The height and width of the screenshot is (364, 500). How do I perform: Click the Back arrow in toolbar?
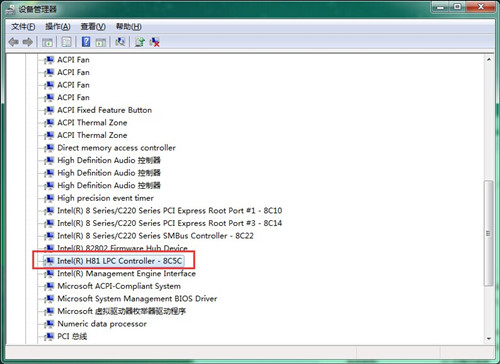13,42
